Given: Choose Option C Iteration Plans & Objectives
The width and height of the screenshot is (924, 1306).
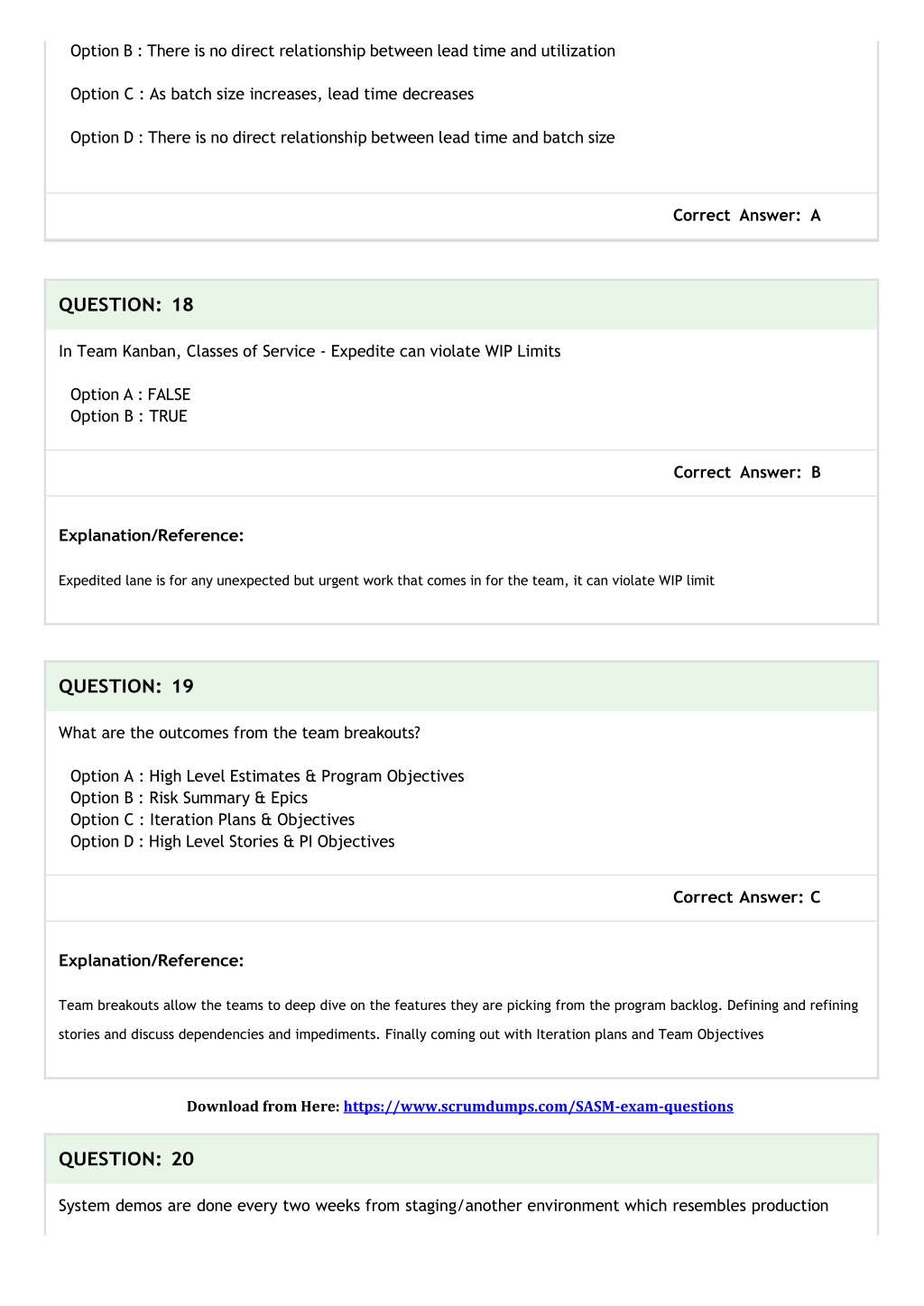Looking at the screenshot, I should pos(212,820).
